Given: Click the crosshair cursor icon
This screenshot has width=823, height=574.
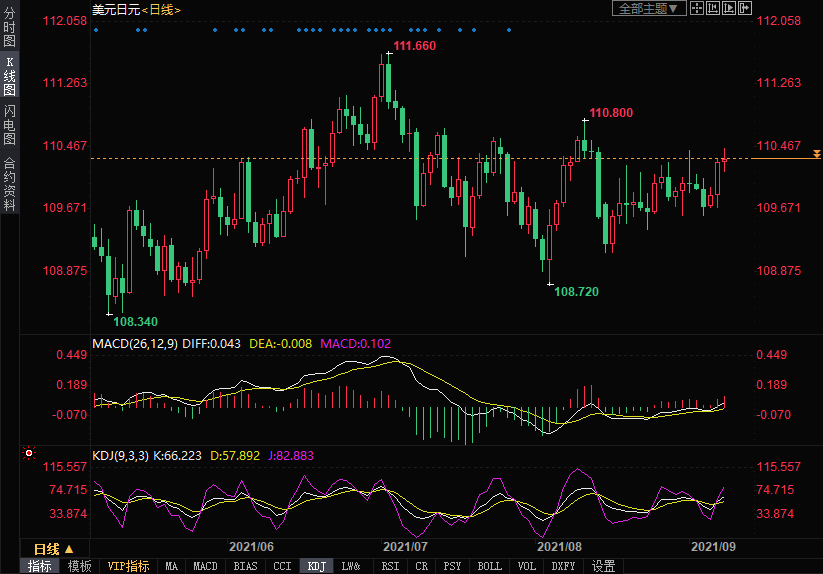Looking at the screenshot, I should [x=697, y=8].
